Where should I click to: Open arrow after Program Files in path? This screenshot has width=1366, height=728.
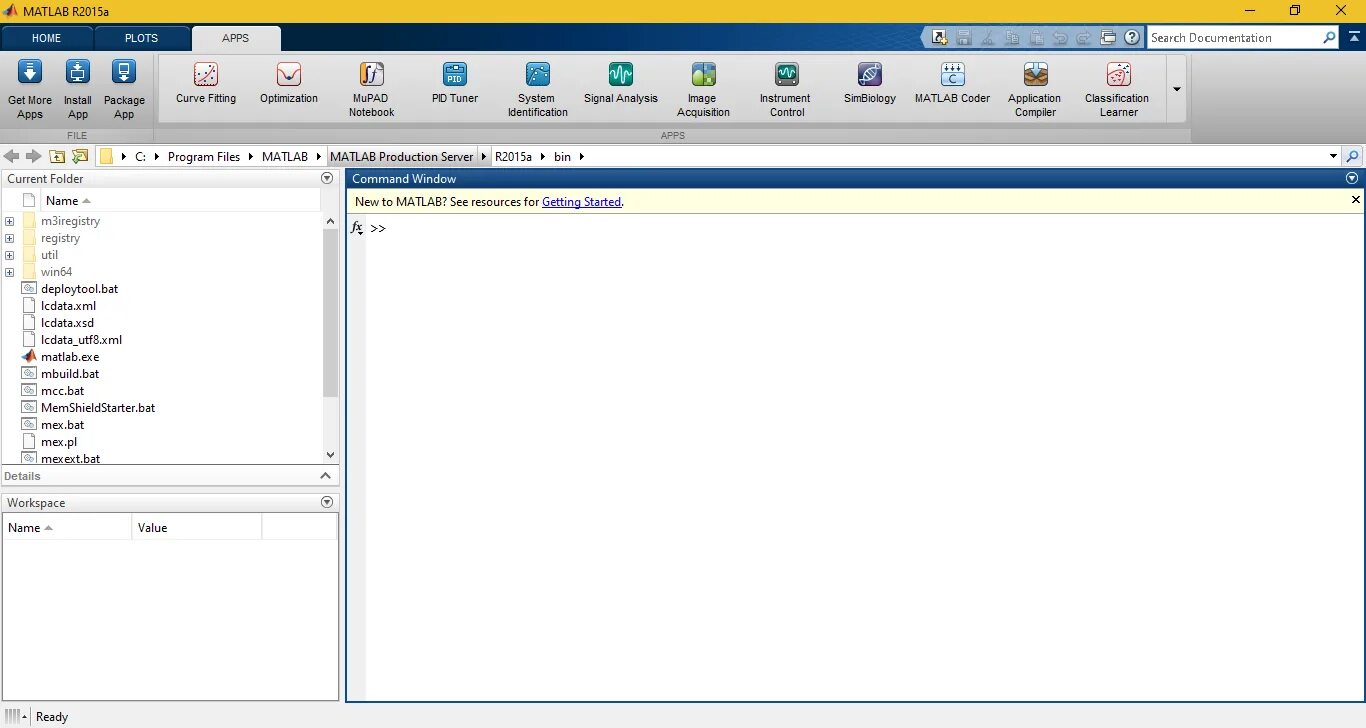coord(251,157)
